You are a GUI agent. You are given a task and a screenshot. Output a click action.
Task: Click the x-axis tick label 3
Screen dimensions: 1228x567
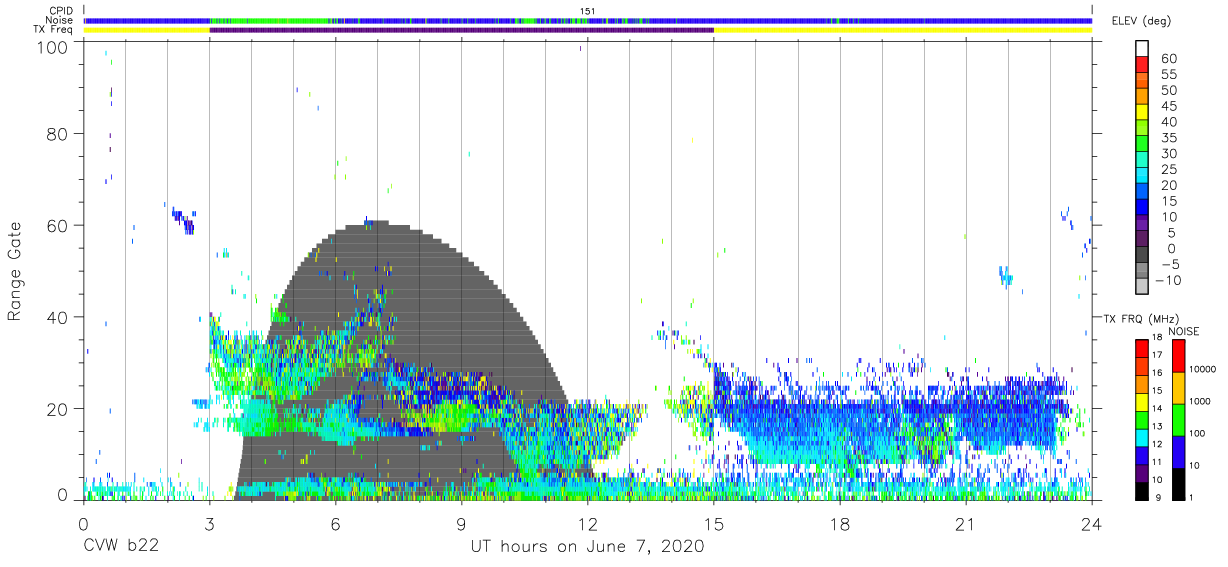[x=209, y=524]
